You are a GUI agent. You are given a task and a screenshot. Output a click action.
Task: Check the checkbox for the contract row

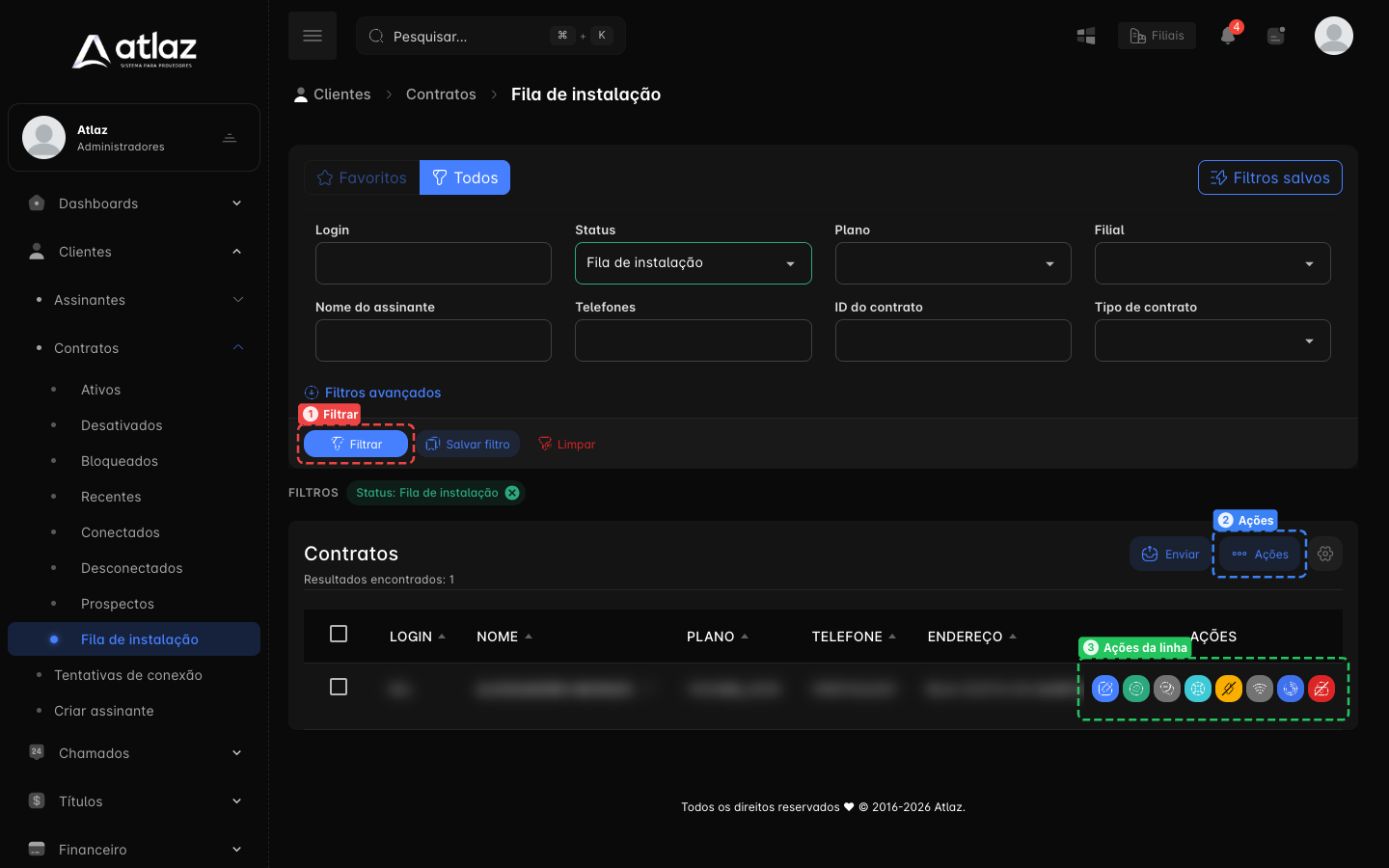pyautogui.click(x=339, y=687)
